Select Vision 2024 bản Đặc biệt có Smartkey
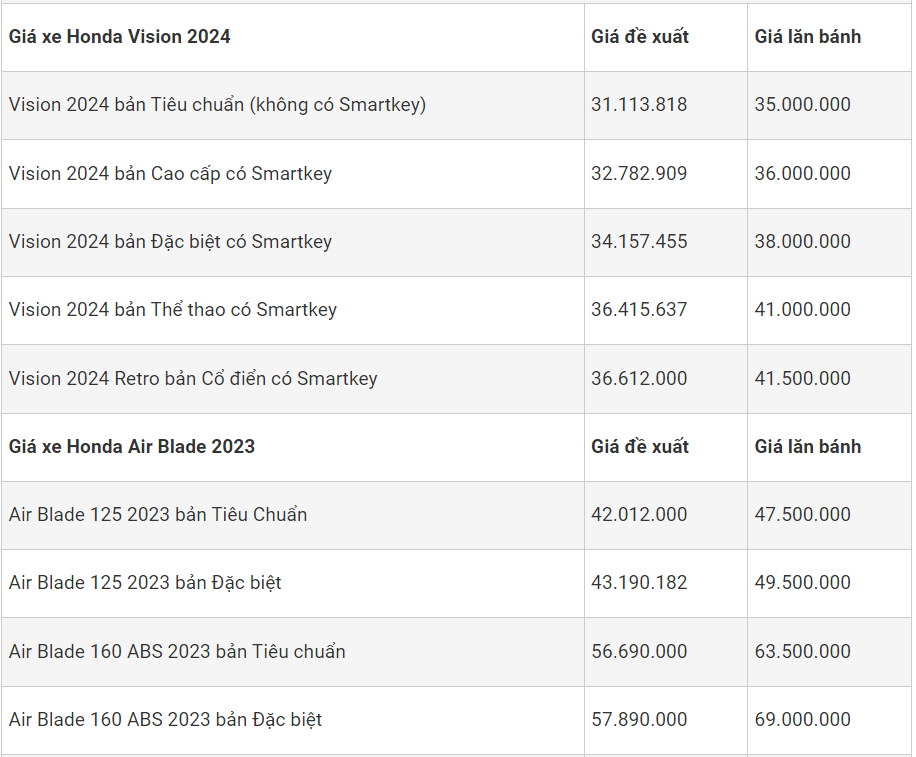This screenshot has height=757, width=916. (x=170, y=241)
